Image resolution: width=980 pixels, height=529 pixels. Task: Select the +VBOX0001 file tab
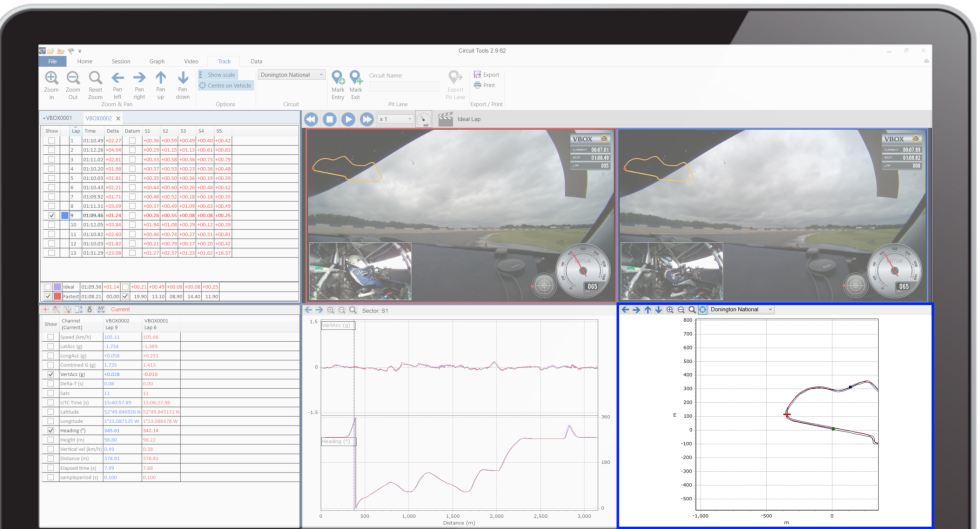click(58, 118)
